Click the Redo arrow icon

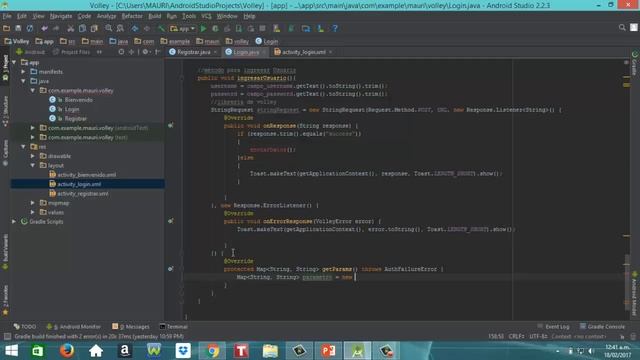tap(56, 29)
